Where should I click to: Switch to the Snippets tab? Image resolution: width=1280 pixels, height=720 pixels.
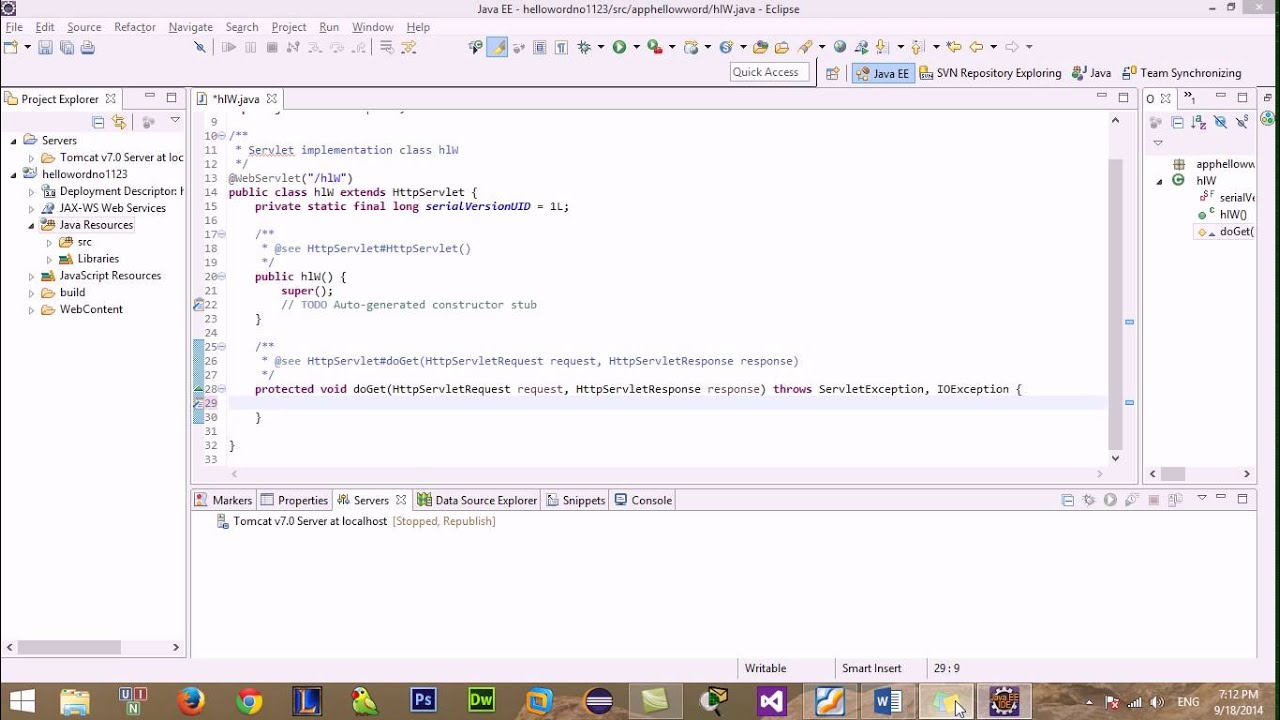(576, 500)
